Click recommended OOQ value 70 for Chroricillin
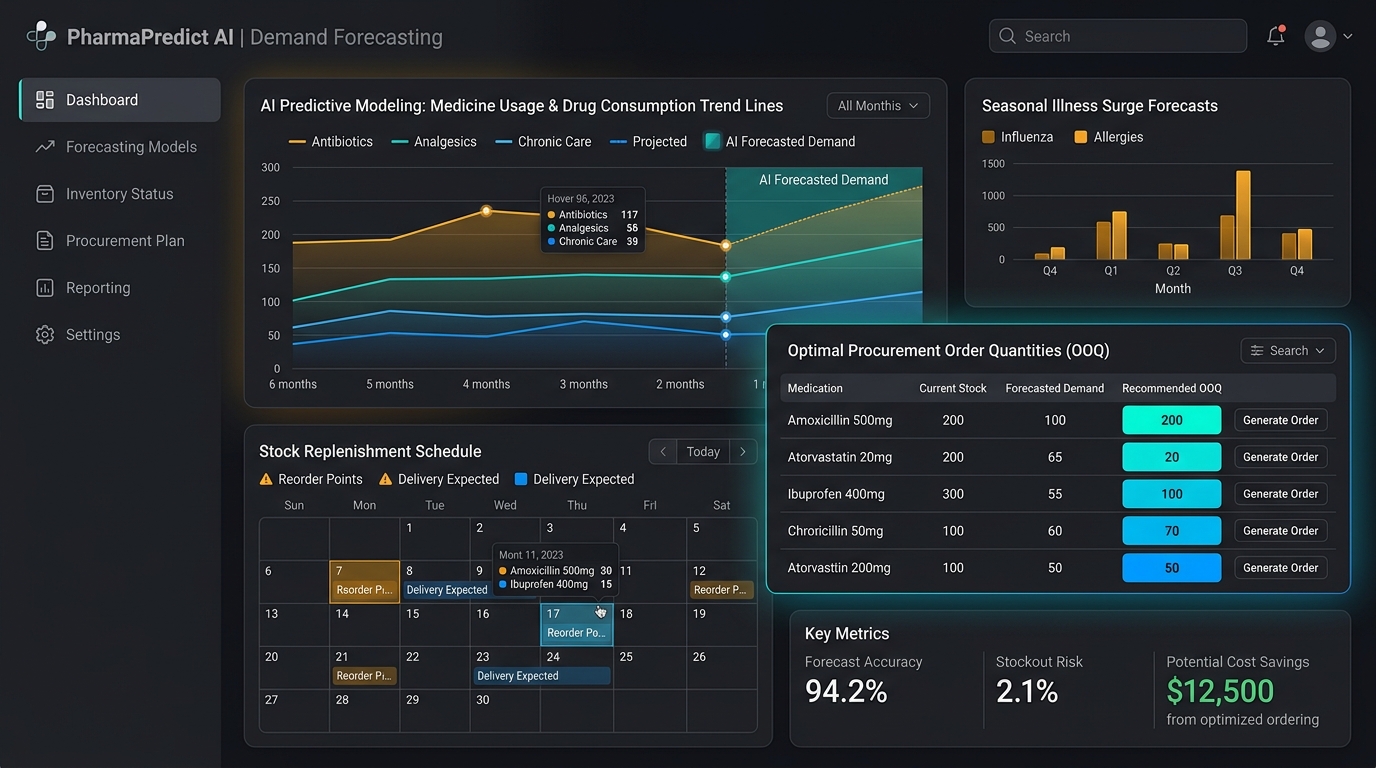 pos(1172,531)
